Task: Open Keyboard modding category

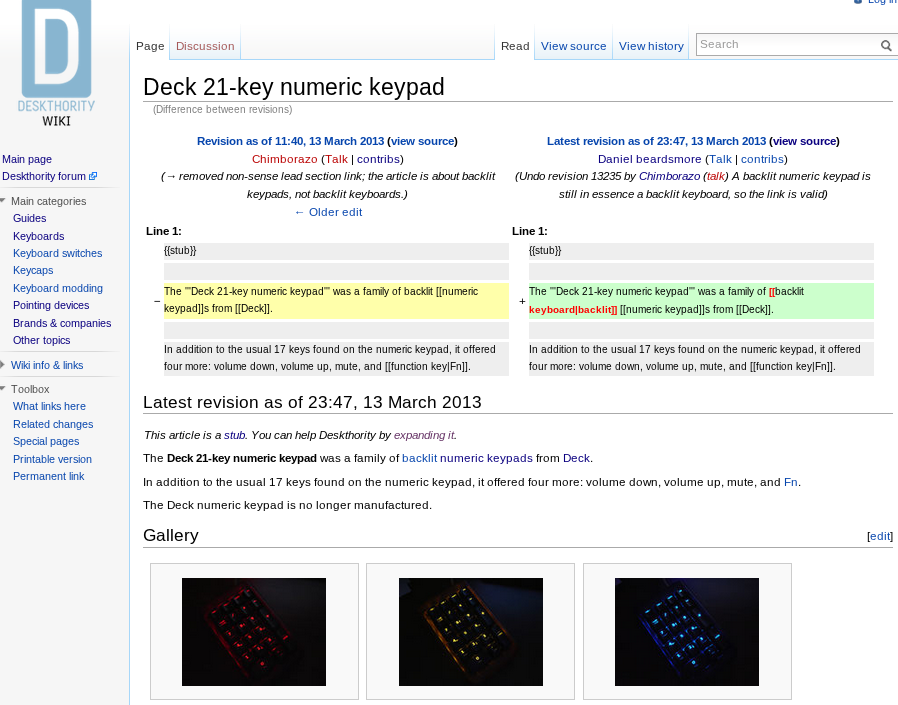Action: [x=58, y=288]
